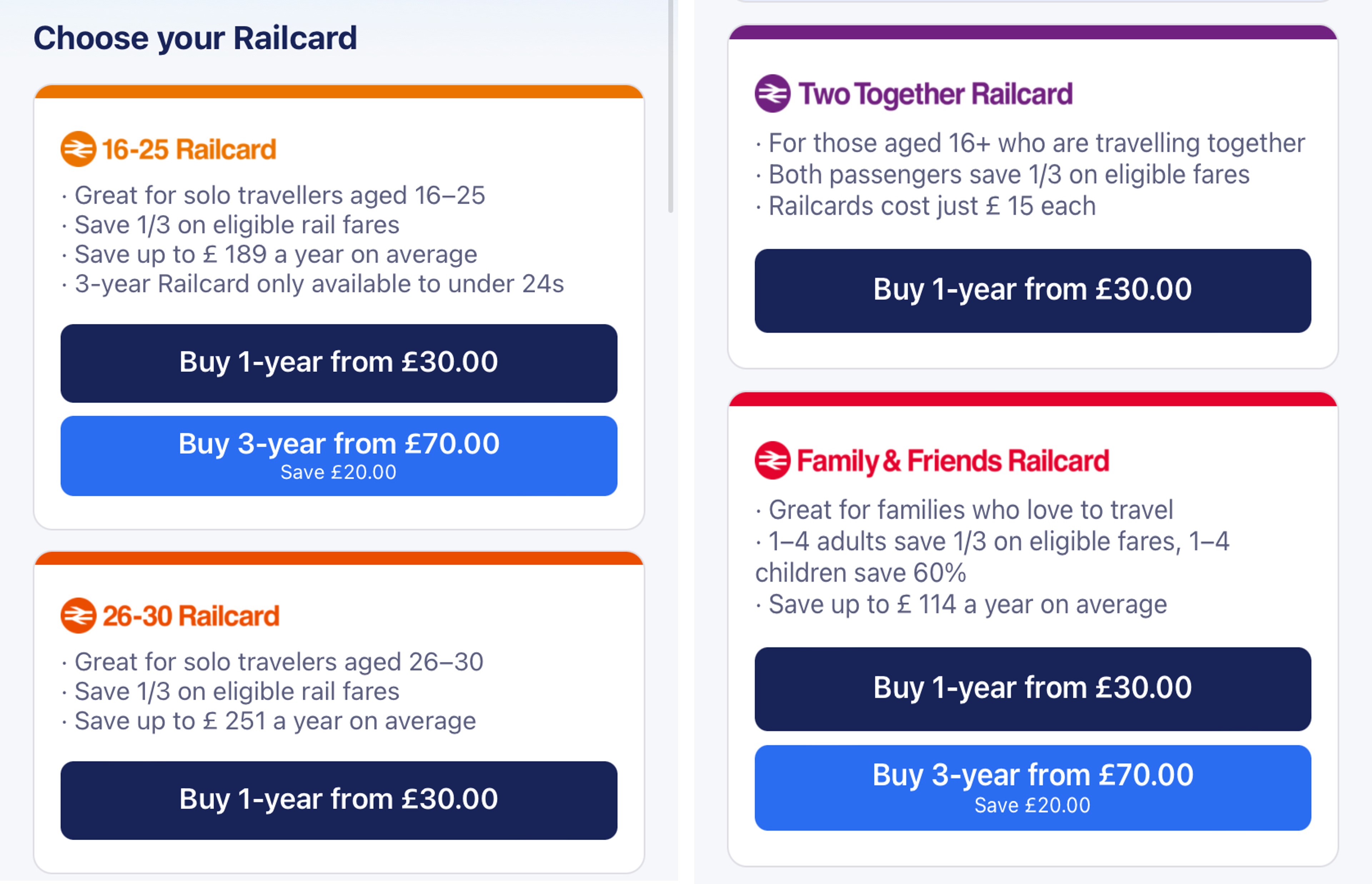Click the Family & Friends Railcard red logo icon

[x=772, y=460]
